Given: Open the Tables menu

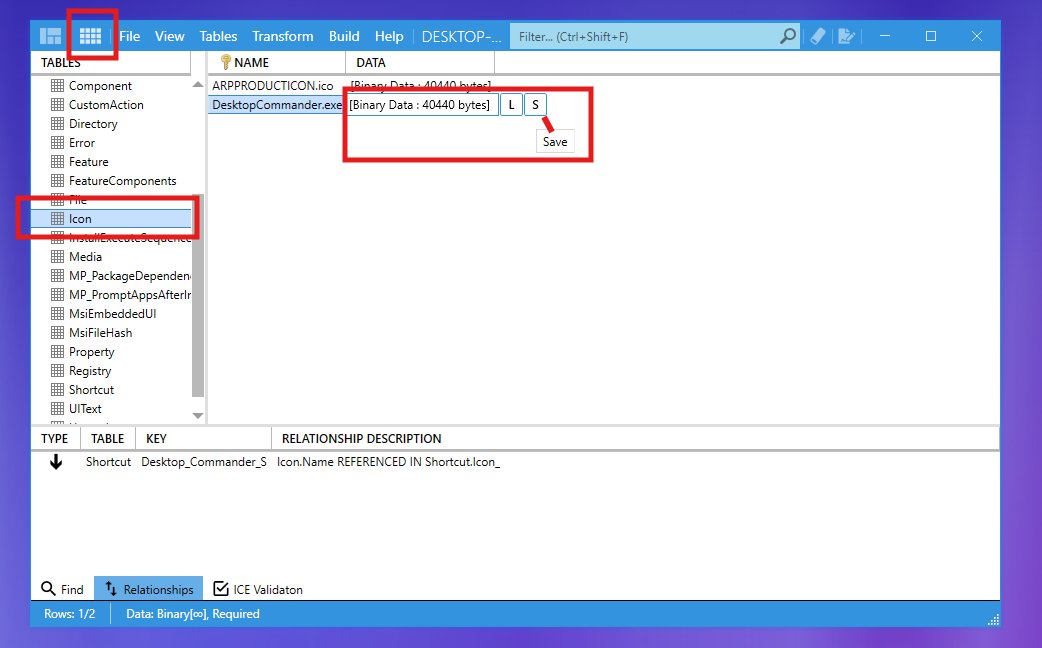Looking at the screenshot, I should pos(218,37).
